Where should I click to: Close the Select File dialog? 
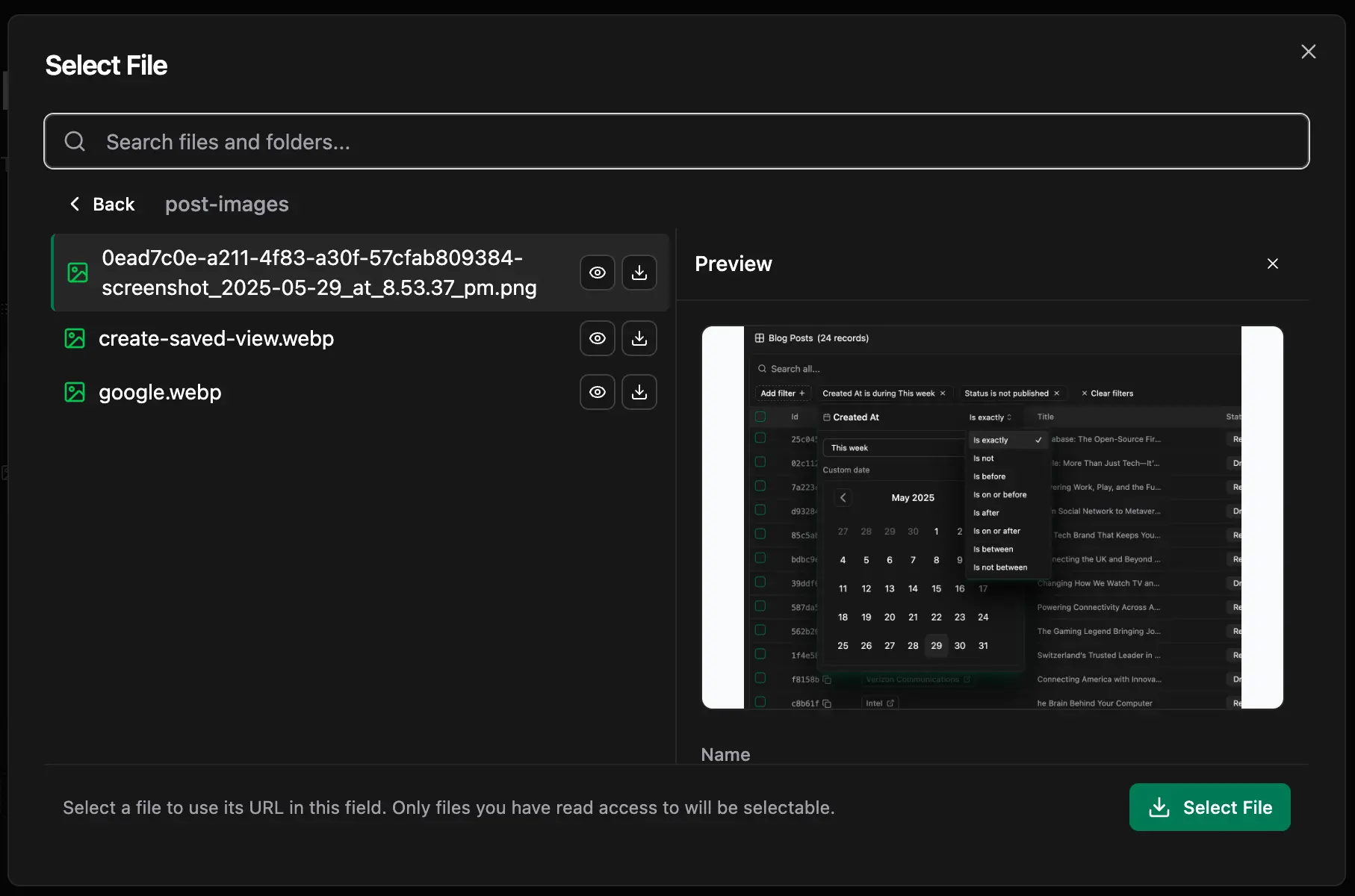(x=1309, y=51)
